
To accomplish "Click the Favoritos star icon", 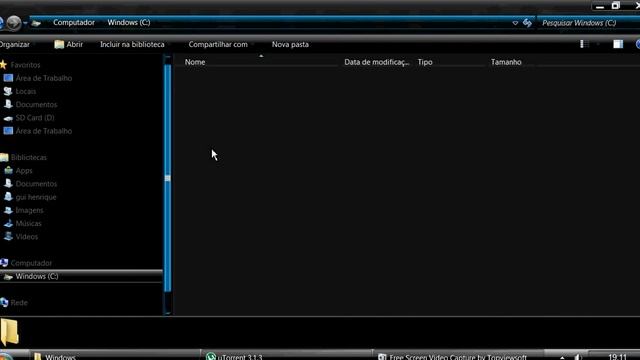I will [4, 64].
